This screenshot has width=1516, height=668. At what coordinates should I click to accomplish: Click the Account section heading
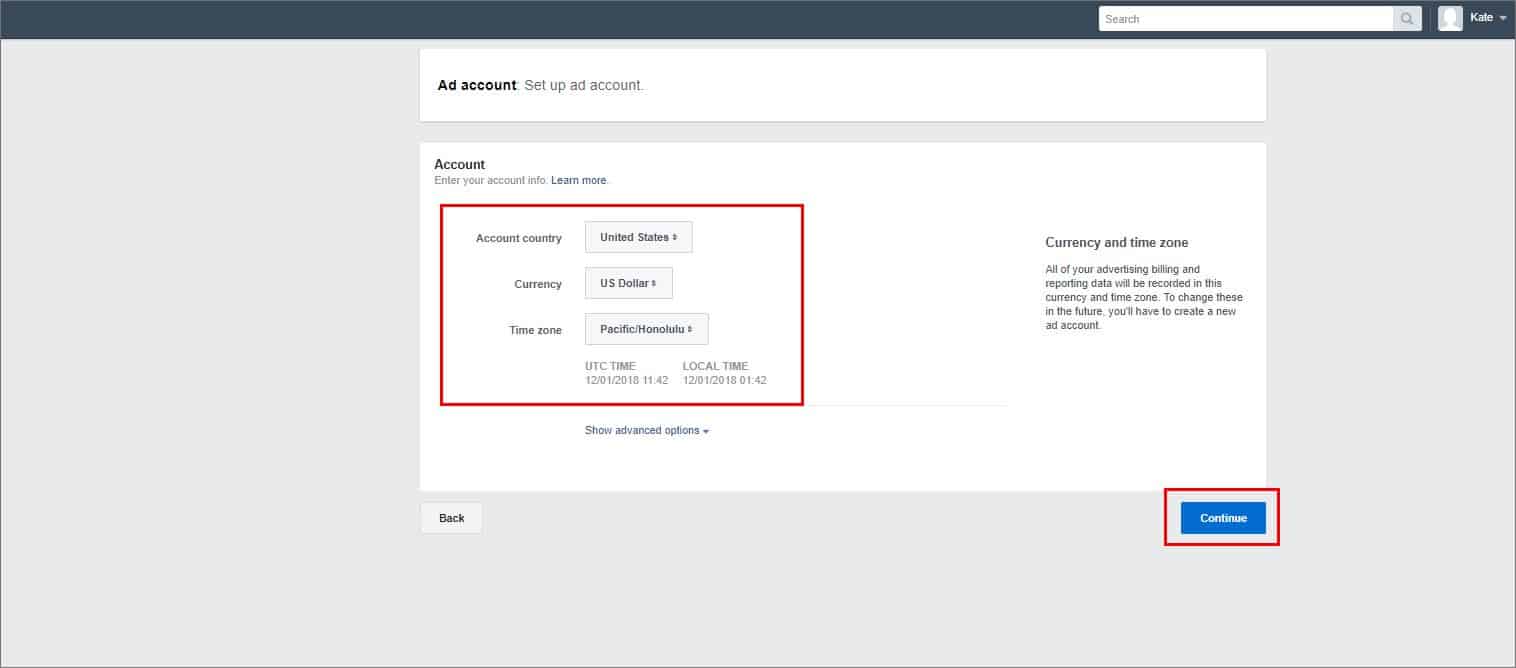pos(459,164)
